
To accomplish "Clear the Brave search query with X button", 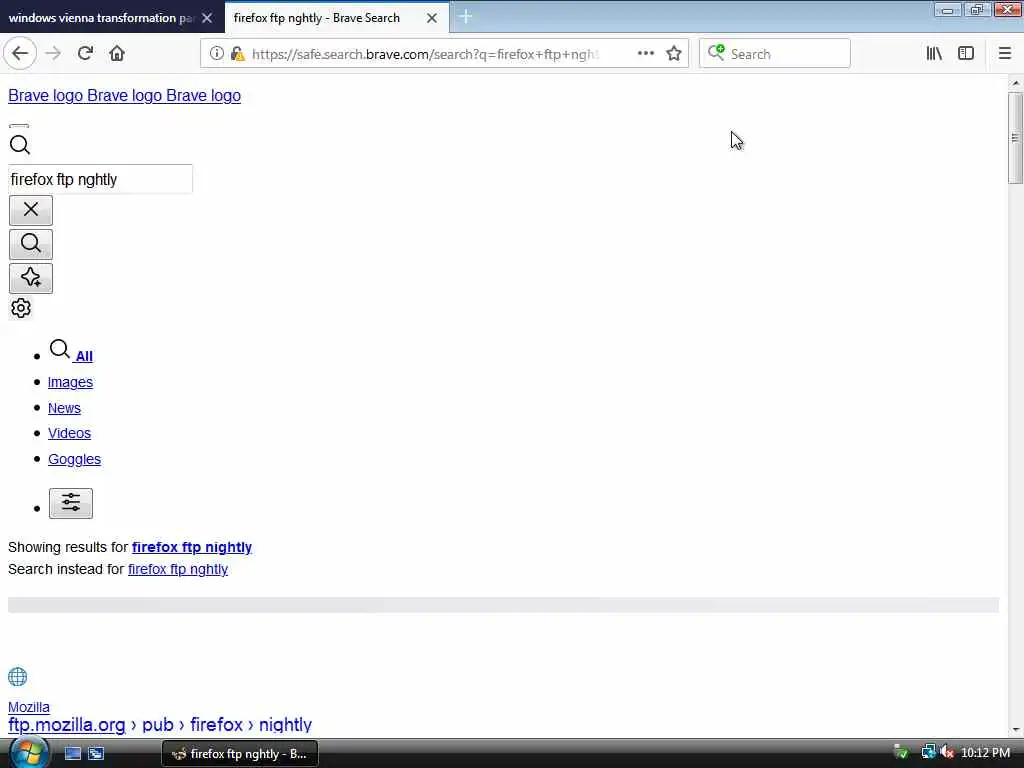I will coord(31,210).
